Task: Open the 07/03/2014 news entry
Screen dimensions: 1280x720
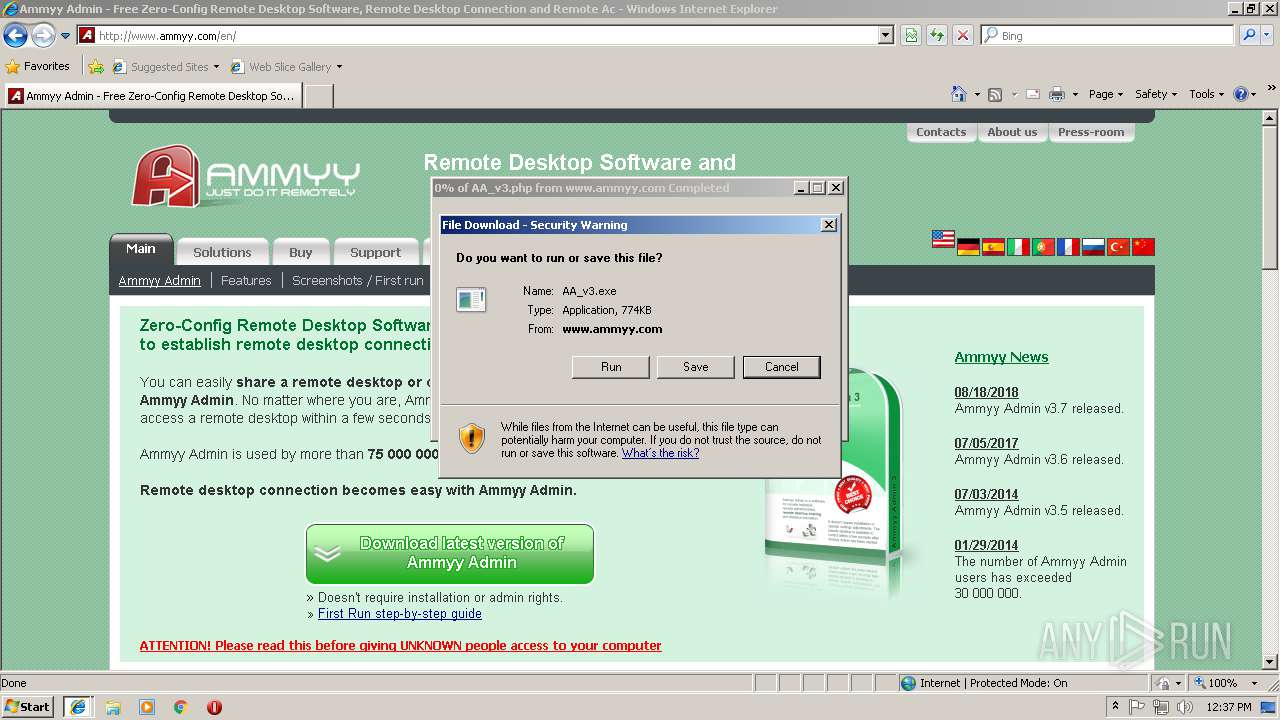Action: click(986, 494)
